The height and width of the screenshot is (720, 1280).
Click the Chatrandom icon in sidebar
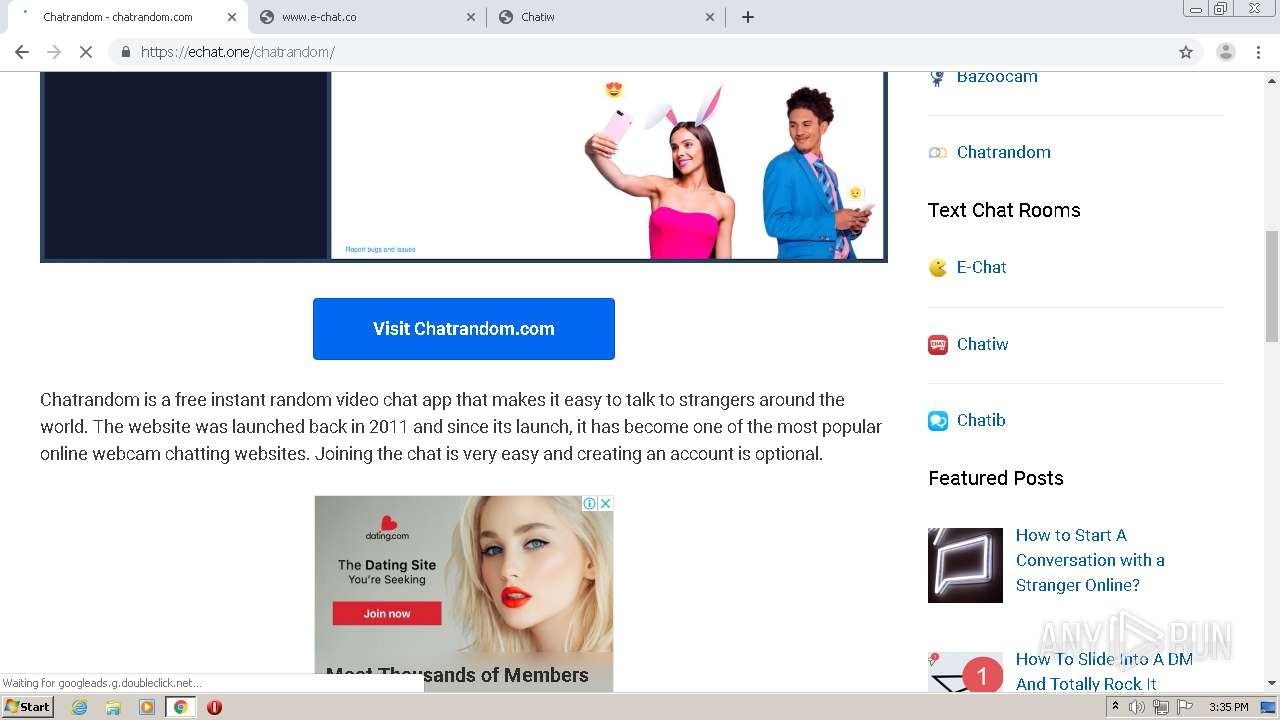pos(937,153)
